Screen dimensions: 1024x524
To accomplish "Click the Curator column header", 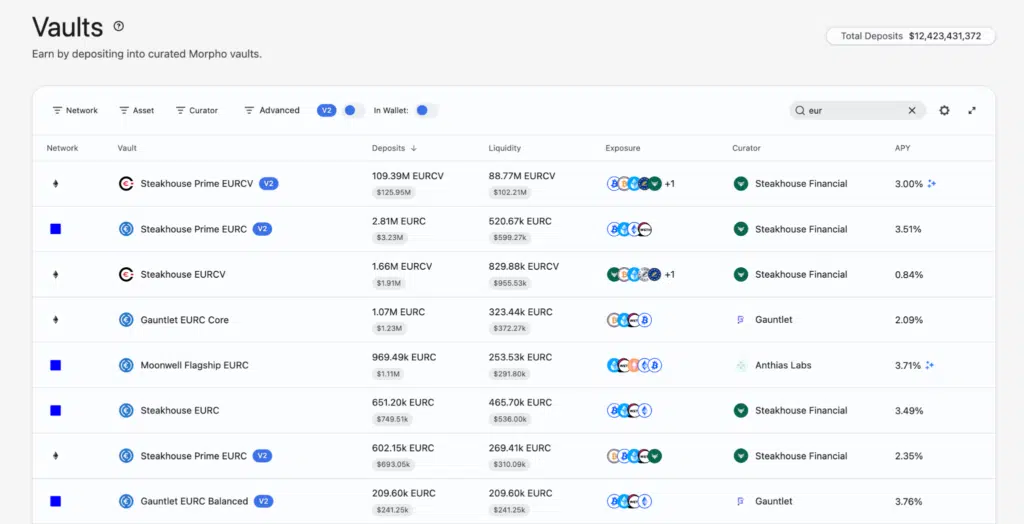I will [746, 148].
